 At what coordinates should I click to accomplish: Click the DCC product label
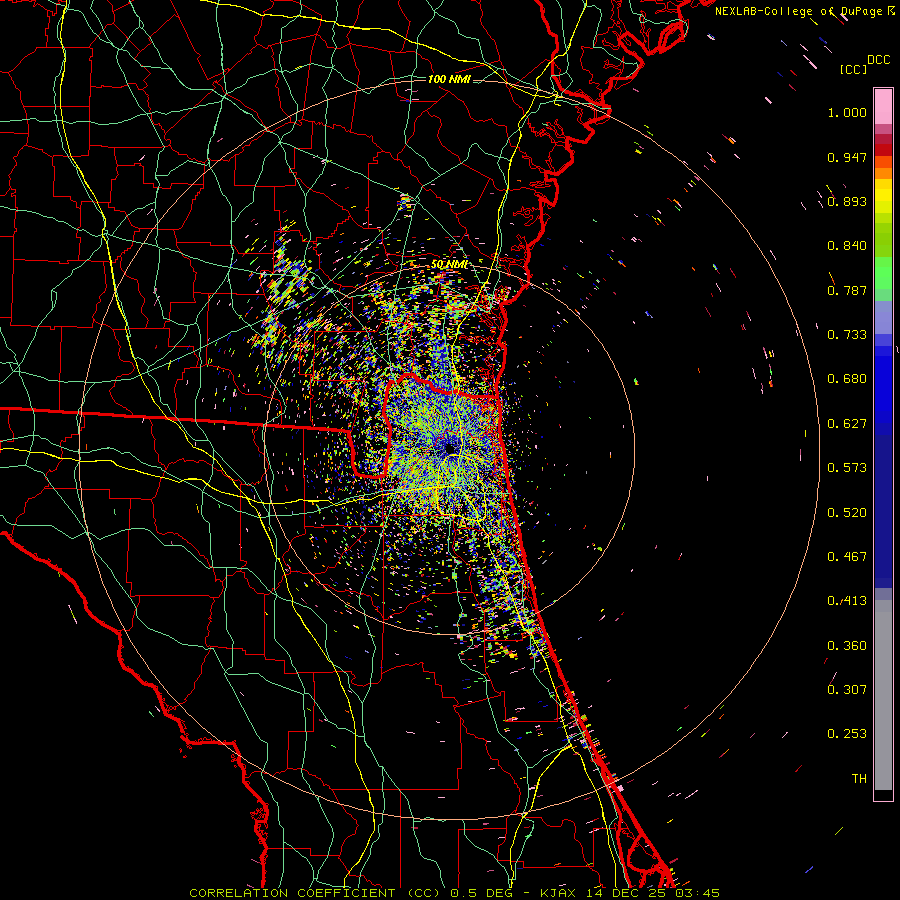click(878, 60)
